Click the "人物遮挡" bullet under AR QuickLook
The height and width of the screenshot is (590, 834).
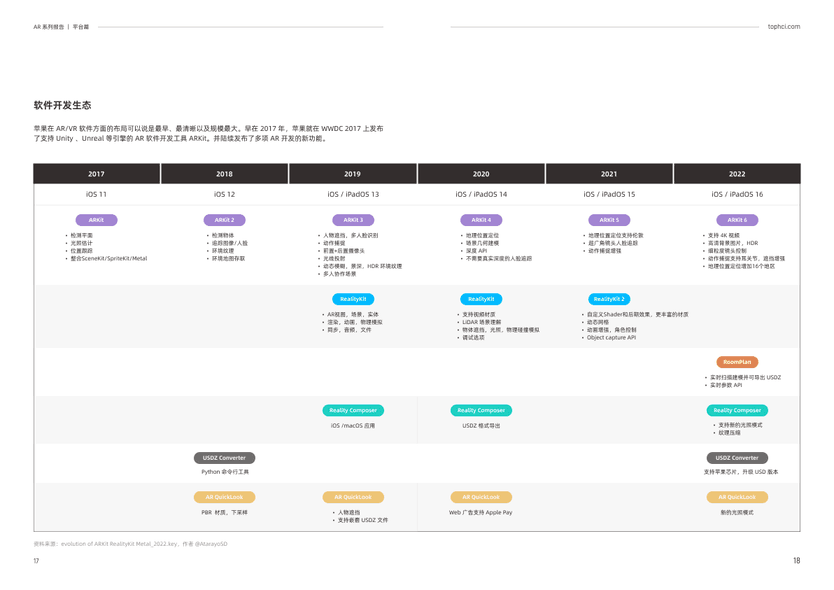point(349,512)
